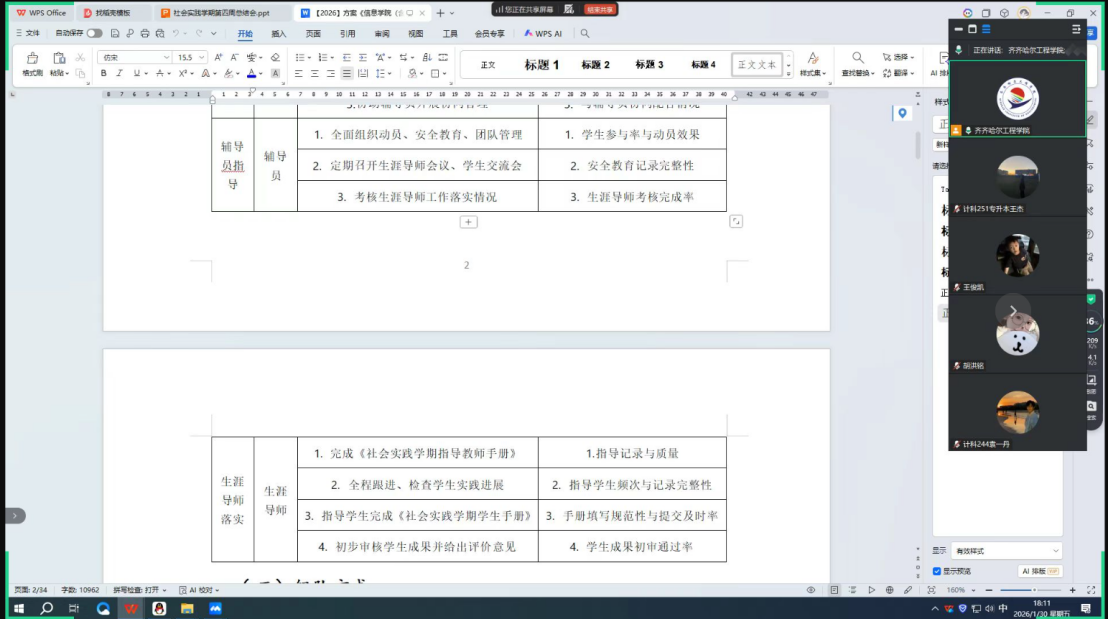Apply the 标题 1 heading style
The width and height of the screenshot is (1108, 619).
tap(541, 65)
